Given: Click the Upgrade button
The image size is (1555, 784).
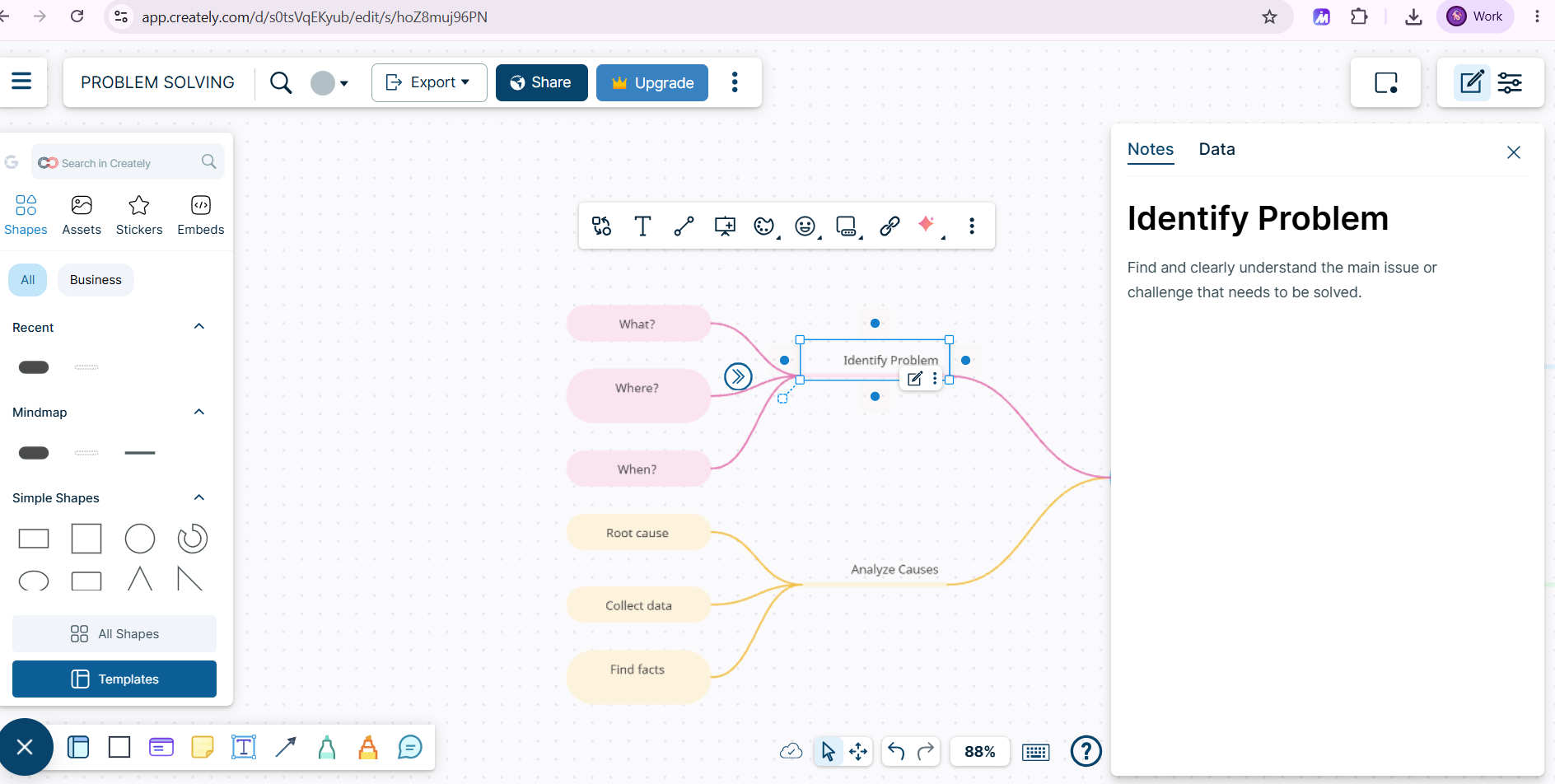Looking at the screenshot, I should click(x=652, y=82).
